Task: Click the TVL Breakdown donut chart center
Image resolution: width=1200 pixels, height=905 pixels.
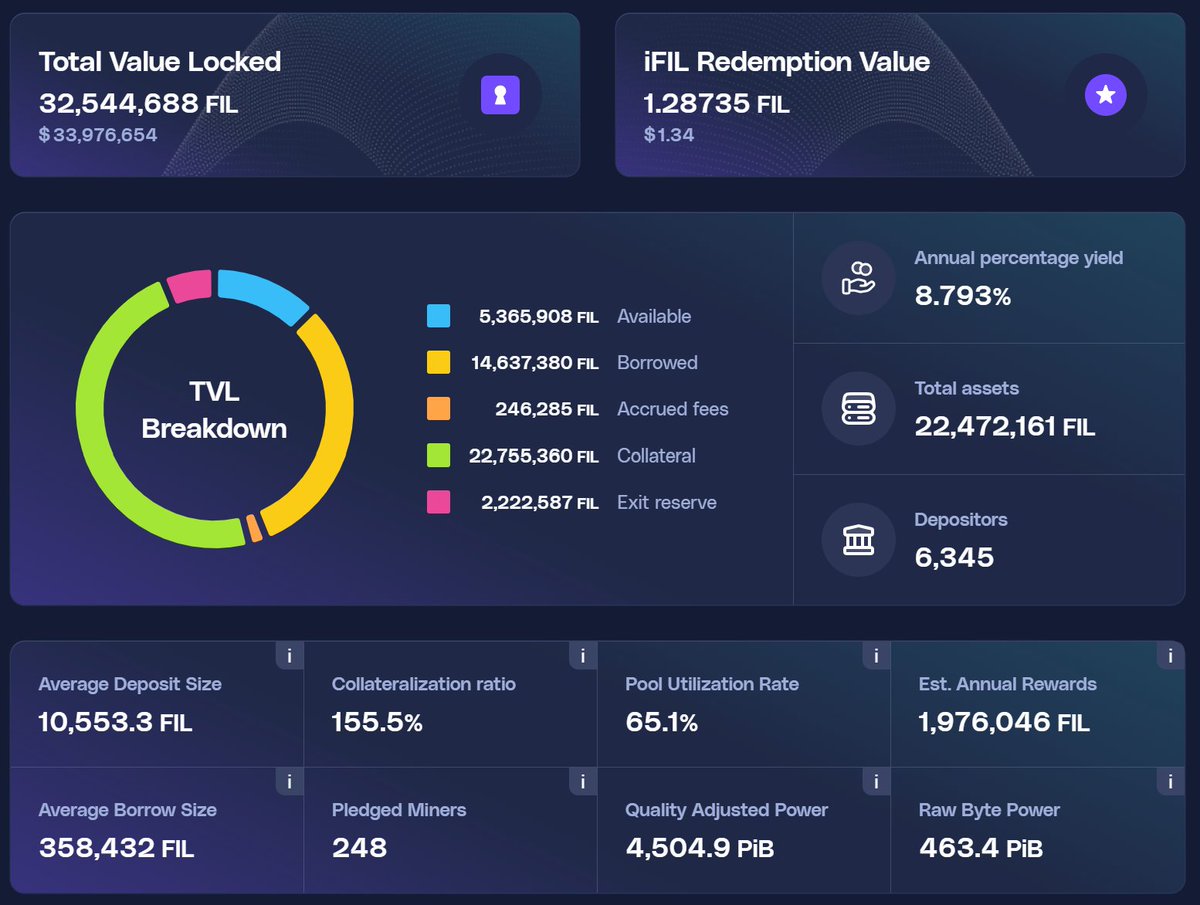Action: click(x=214, y=410)
